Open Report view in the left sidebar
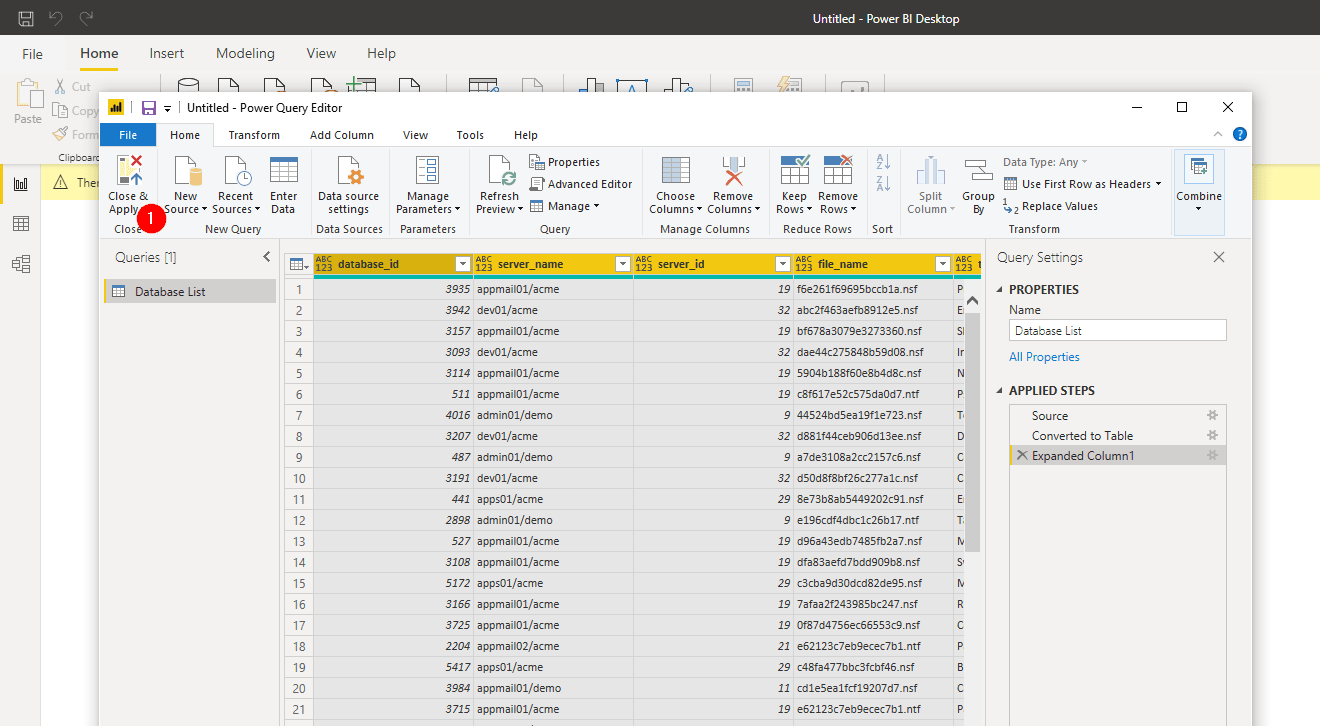The height and width of the screenshot is (726, 1320). point(20,183)
